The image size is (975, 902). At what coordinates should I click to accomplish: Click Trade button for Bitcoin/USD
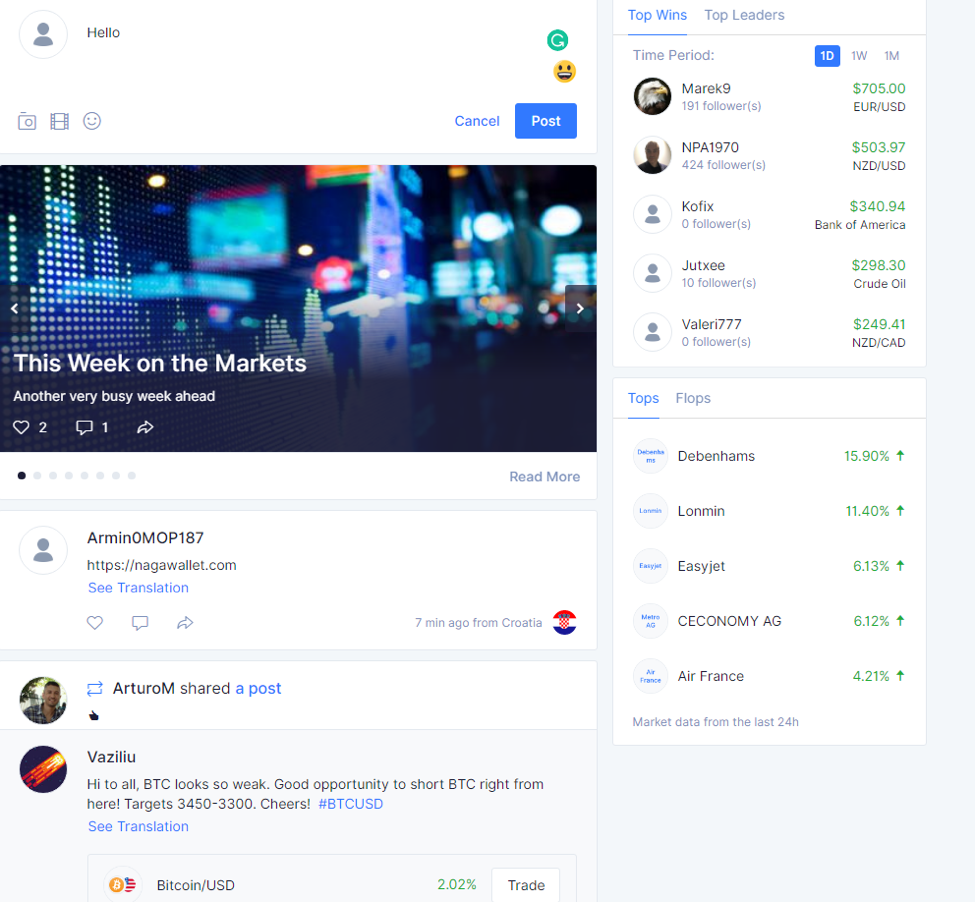[526, 885]
